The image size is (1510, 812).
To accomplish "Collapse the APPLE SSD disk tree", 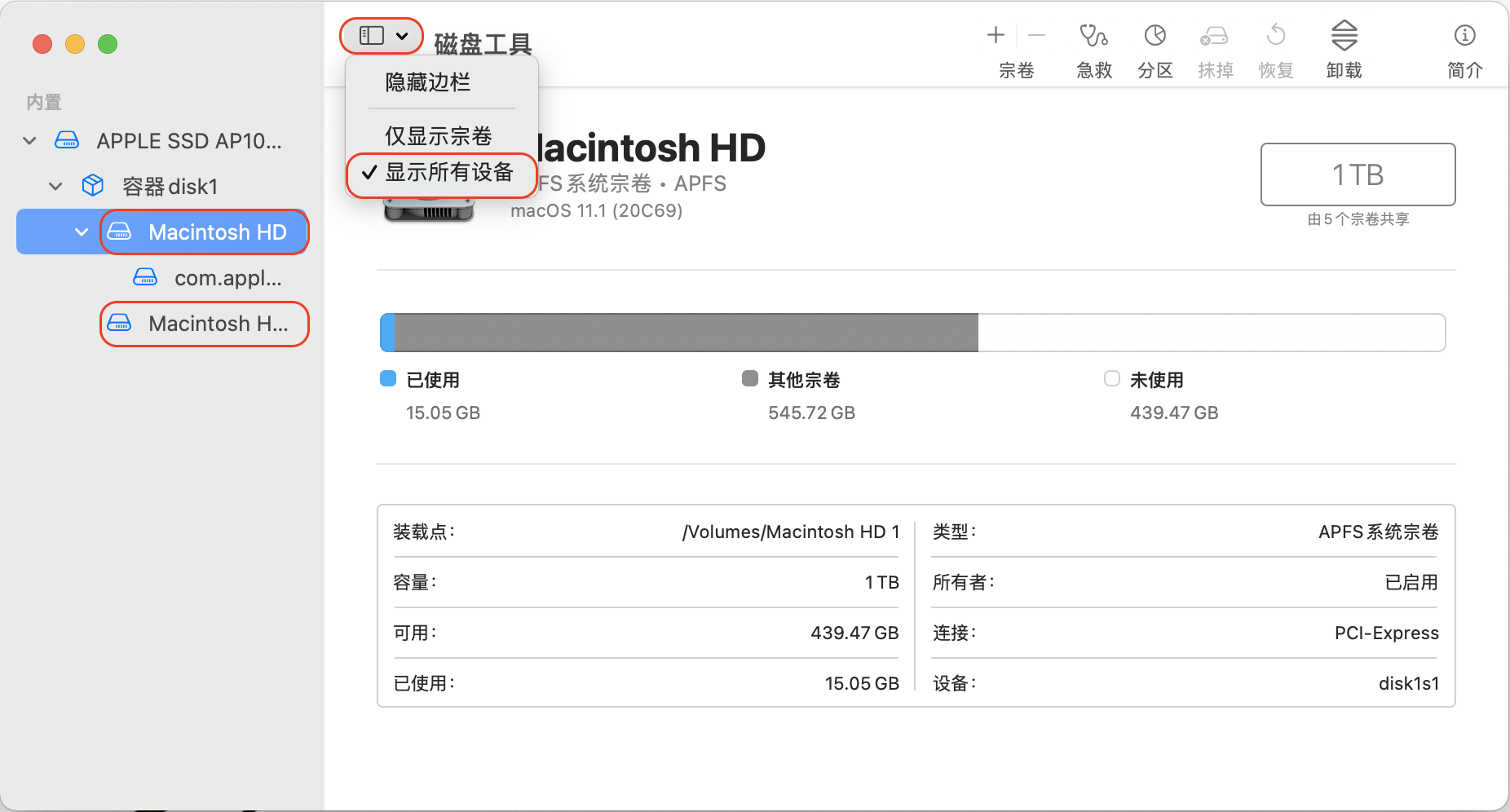I will (x=30, y=141).
